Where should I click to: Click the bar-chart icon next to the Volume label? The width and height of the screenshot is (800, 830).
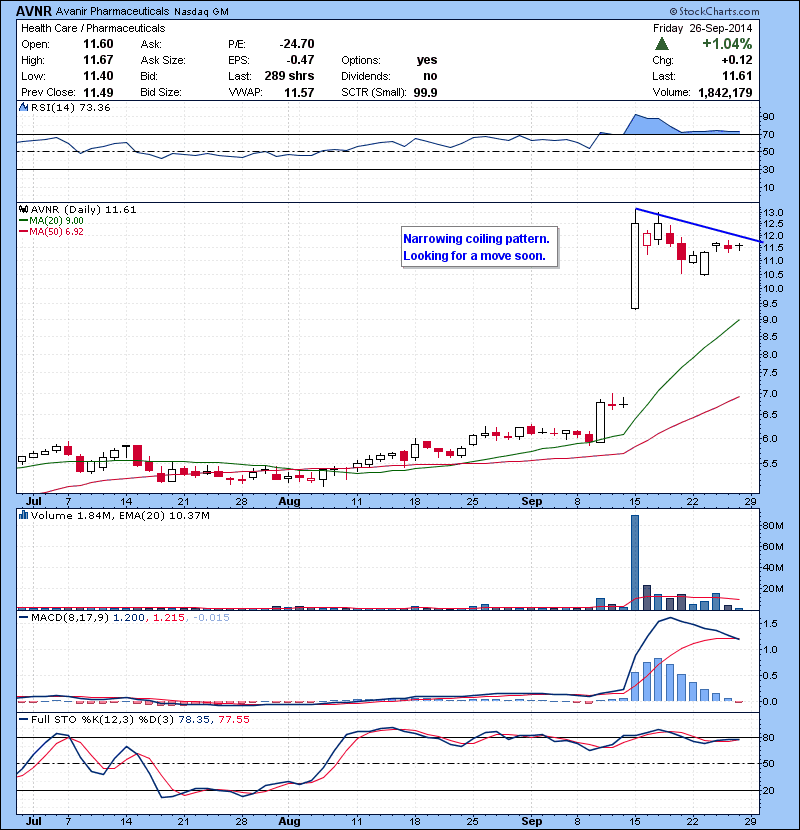click(x=24, y=515)
